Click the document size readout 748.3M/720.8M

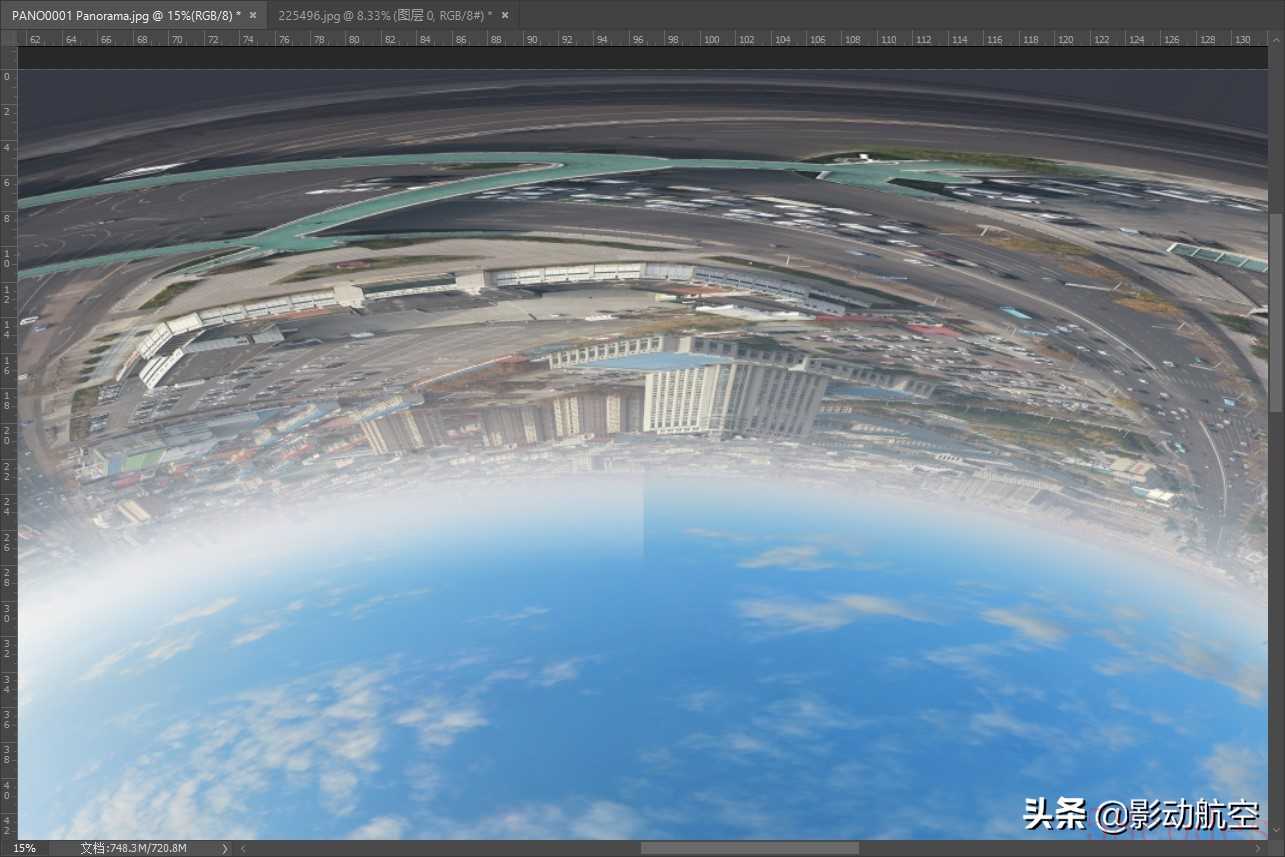point(133,848)
